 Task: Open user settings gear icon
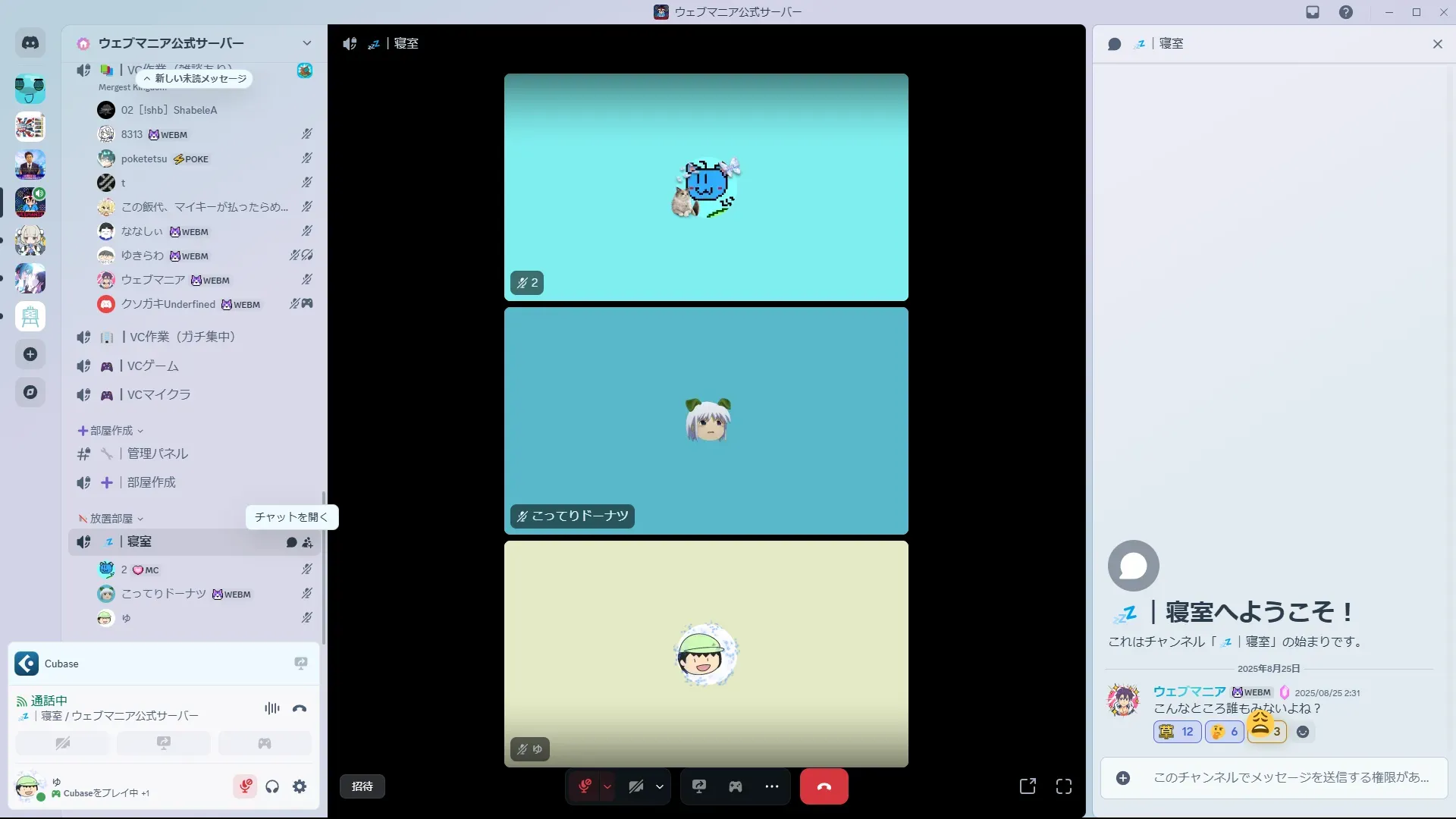click(x=300, y=786)
